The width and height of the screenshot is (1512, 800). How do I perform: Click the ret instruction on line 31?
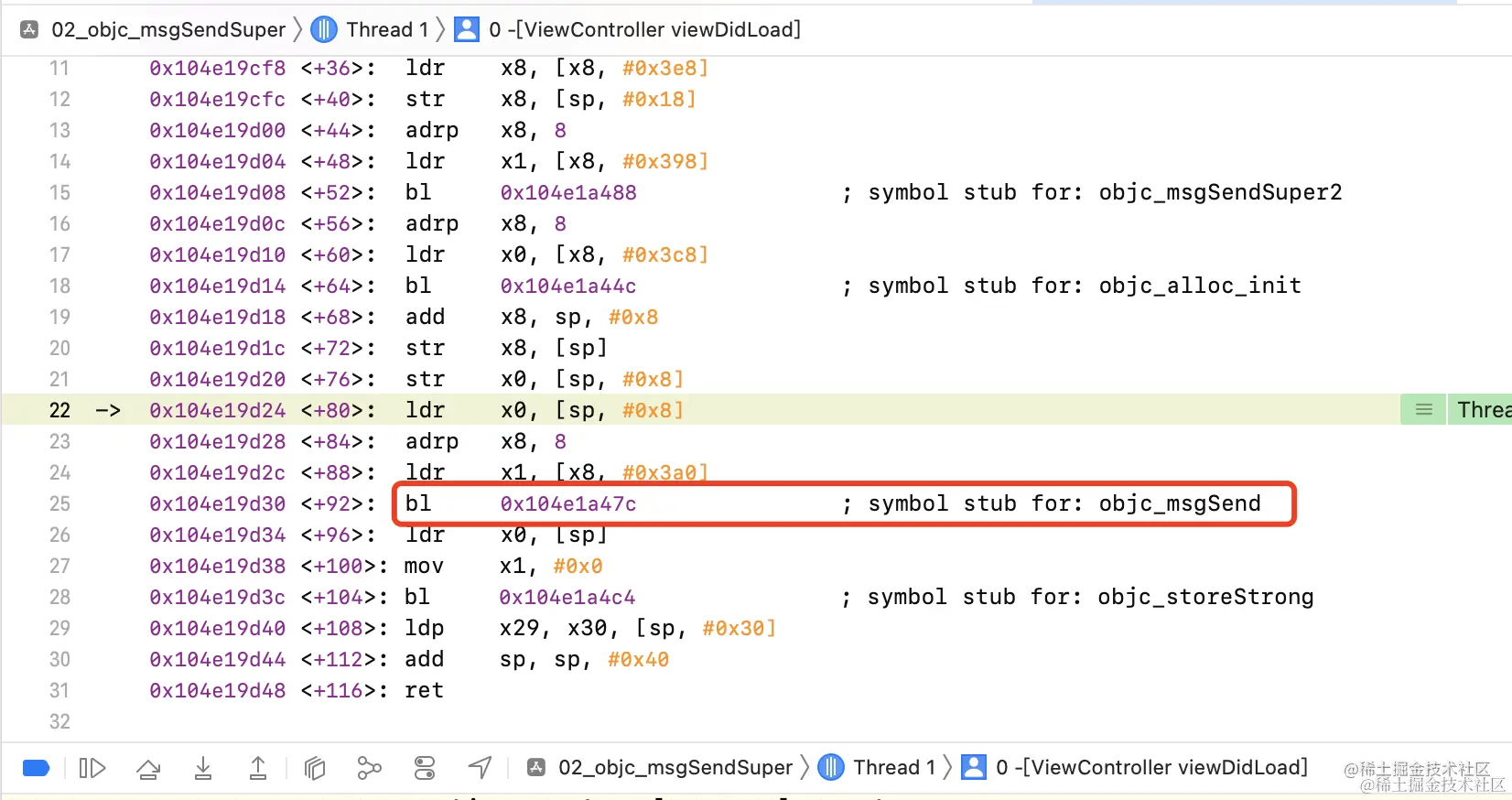click(x=424, y=690)
